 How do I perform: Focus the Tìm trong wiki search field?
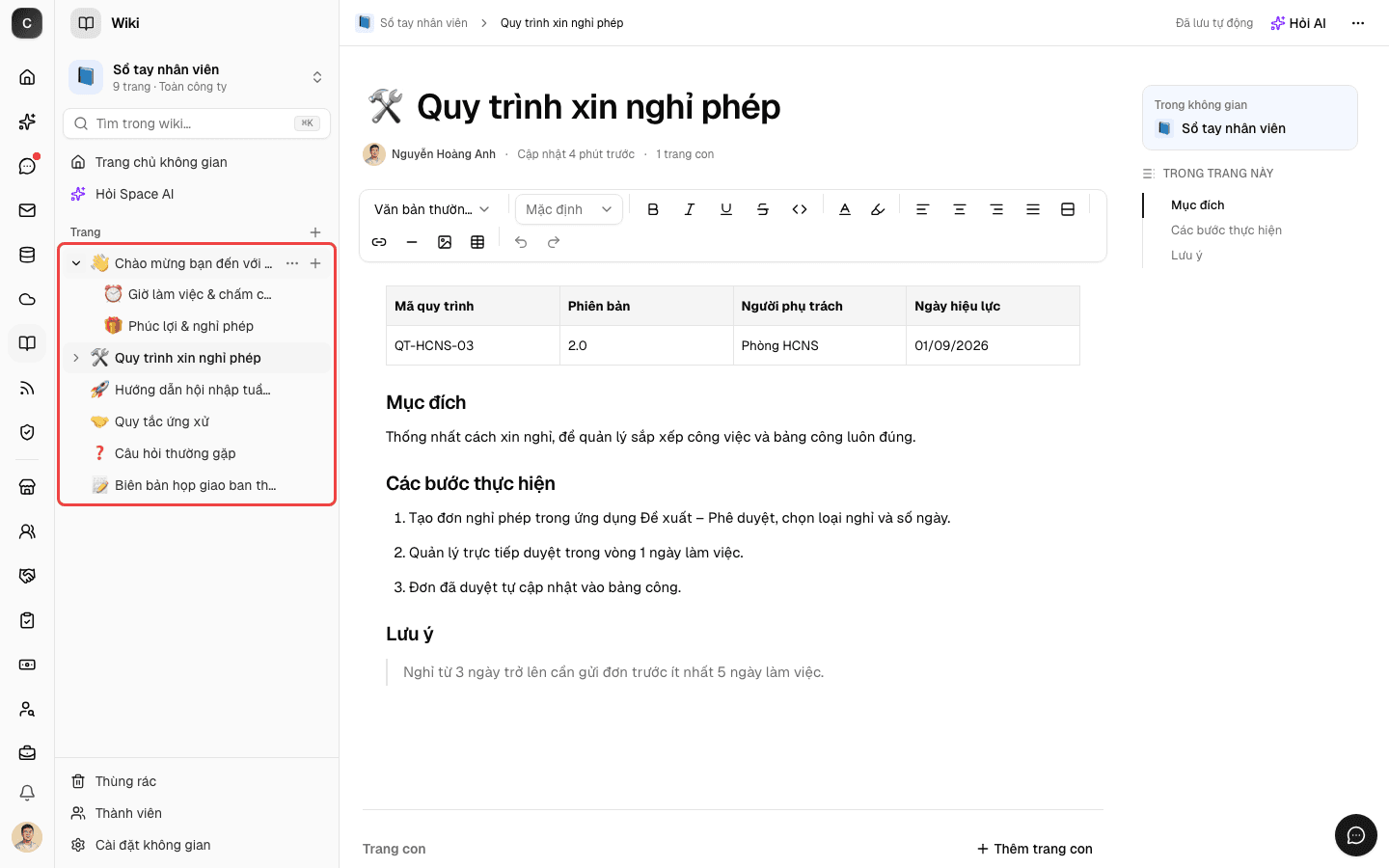[x=197, y=123]
